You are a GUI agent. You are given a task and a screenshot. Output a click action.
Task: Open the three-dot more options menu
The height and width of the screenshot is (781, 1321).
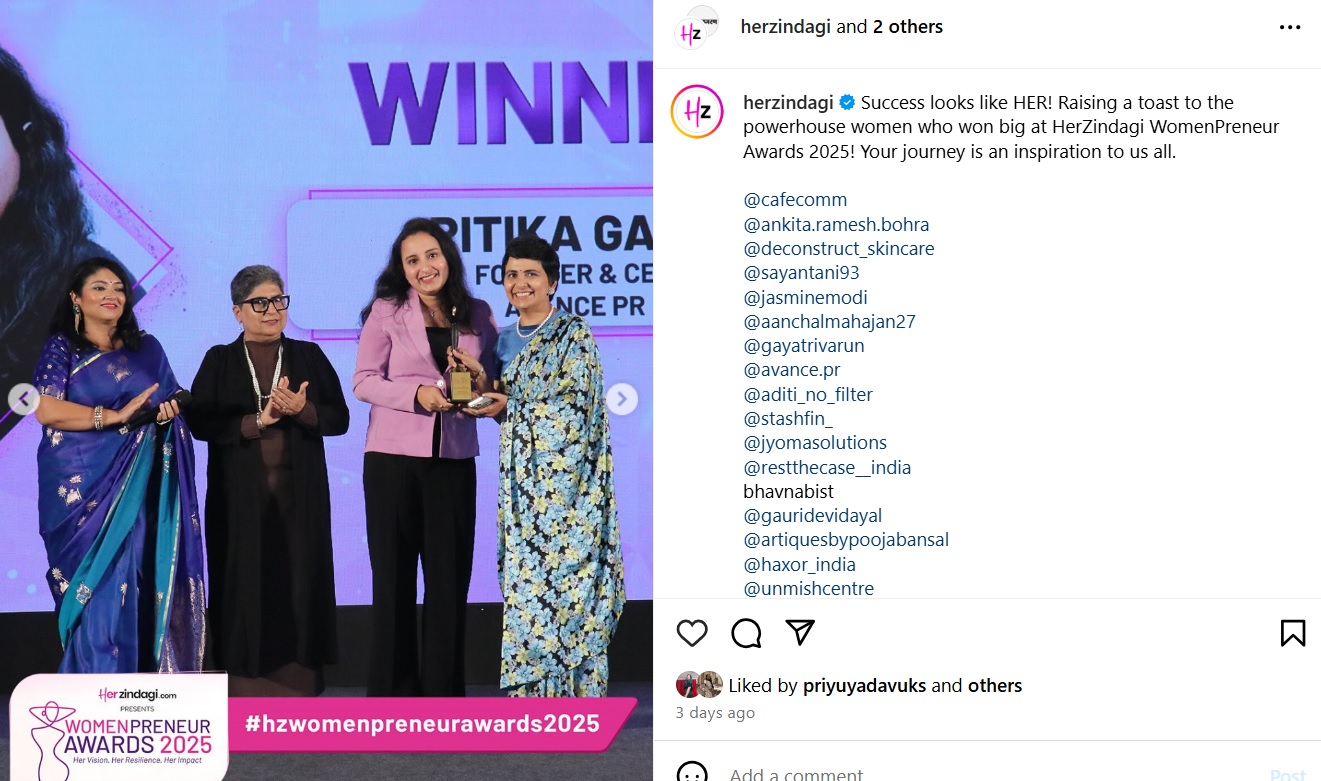[x=1290, y=28]
